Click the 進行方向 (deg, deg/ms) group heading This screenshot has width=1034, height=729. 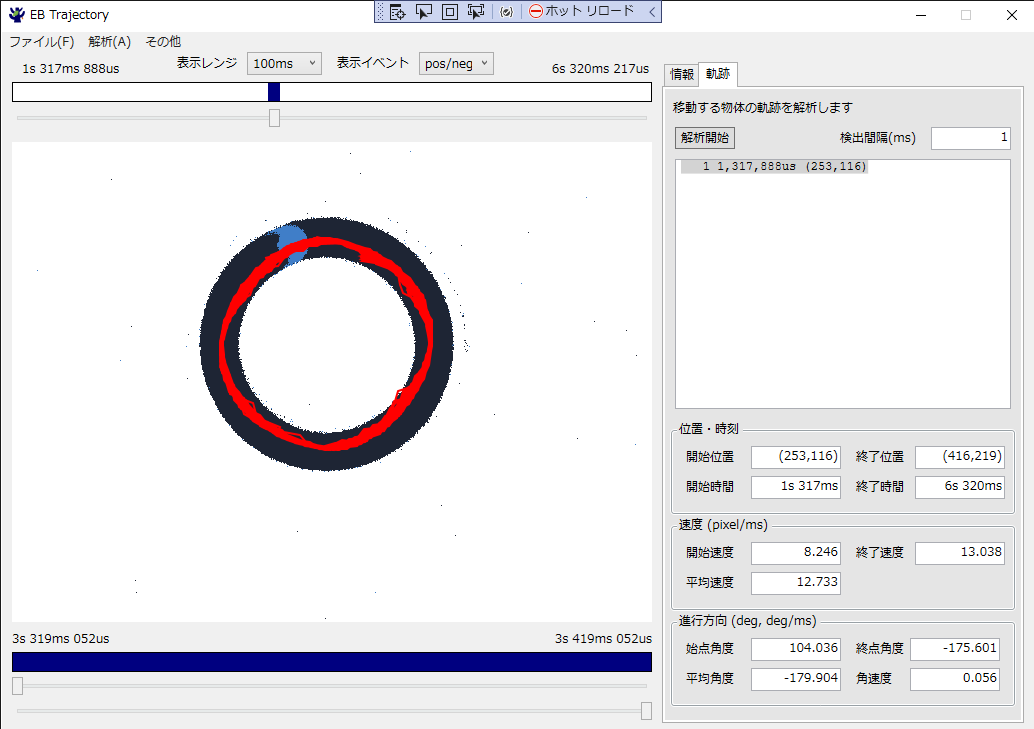tap(748, 621)
